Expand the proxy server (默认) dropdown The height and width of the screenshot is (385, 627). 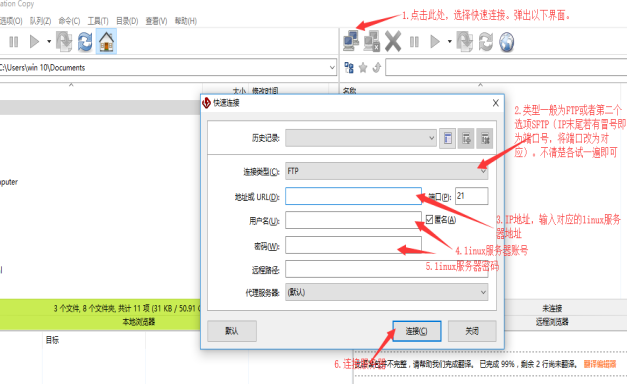(386, 292)
